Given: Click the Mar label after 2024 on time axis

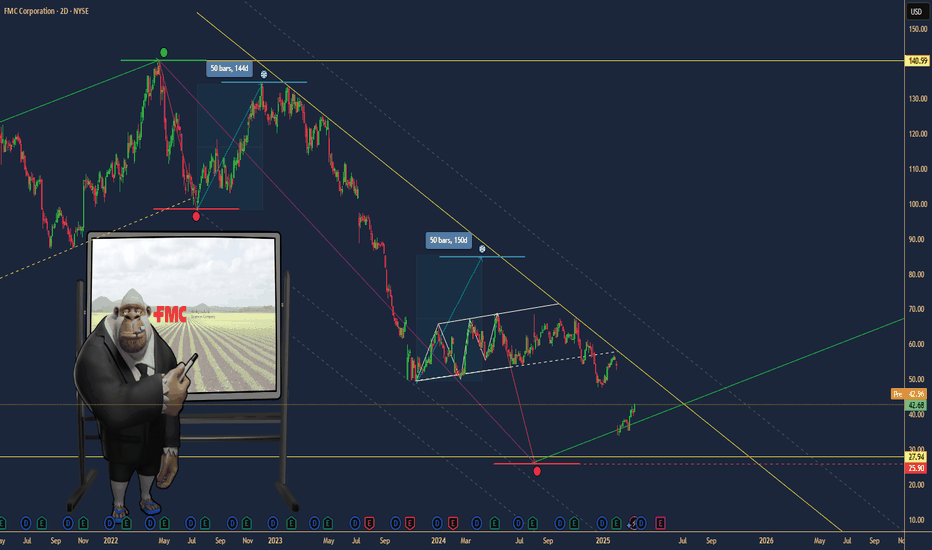Looking at the screenshot, I should click(x=465, y=541).
